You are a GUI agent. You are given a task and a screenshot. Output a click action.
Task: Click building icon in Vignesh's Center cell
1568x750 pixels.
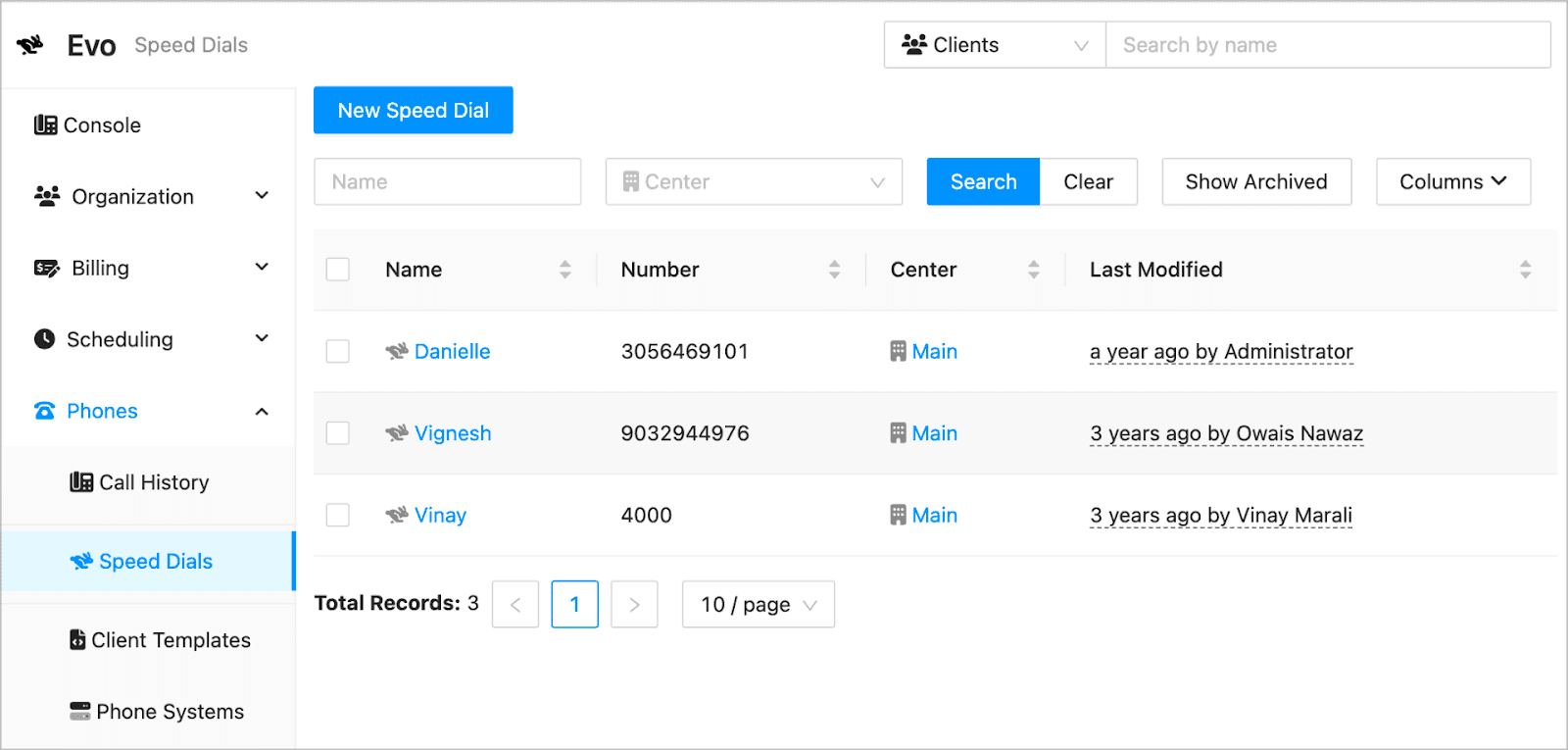(898, 432)
